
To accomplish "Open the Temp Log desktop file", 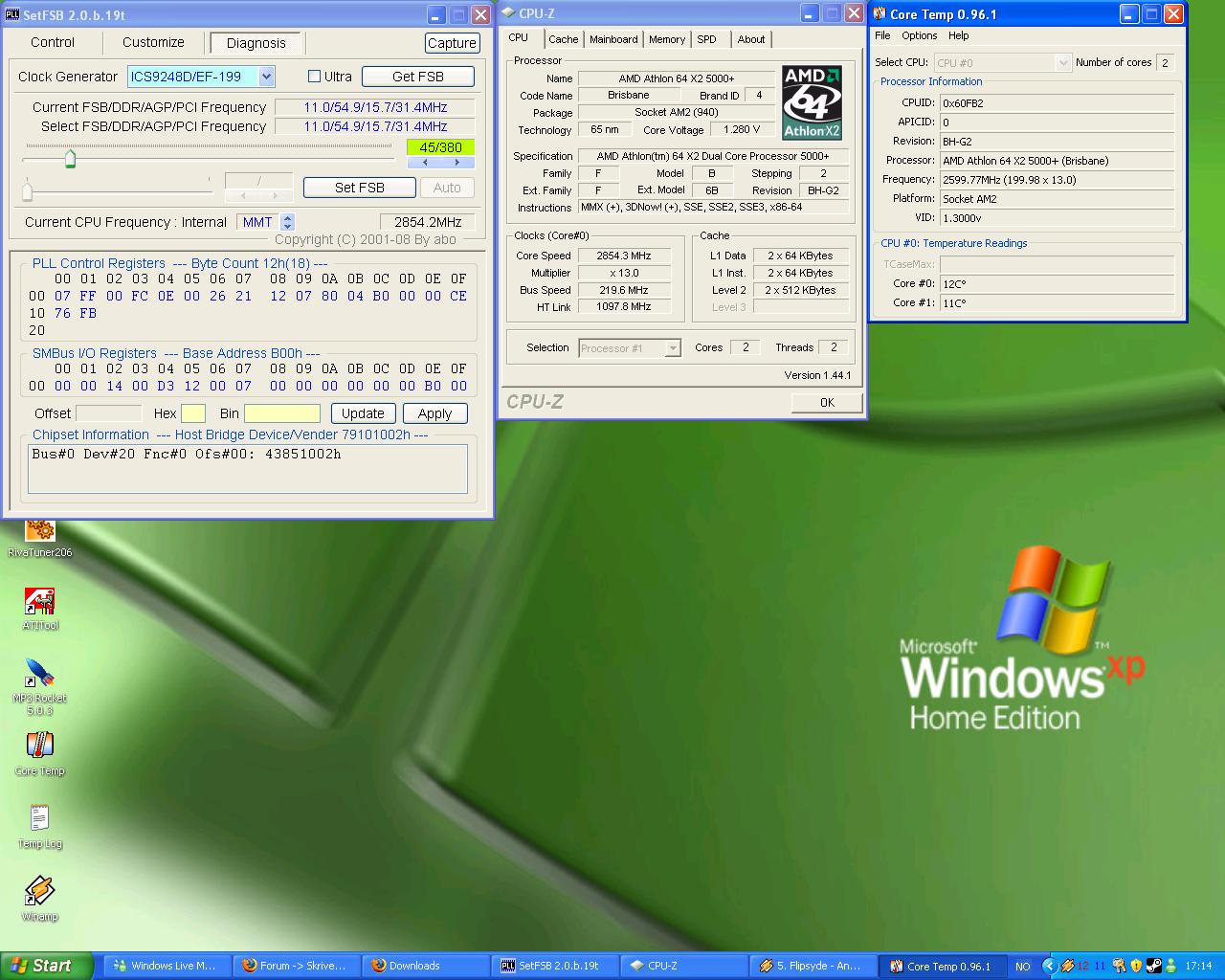I will point(39,826).
